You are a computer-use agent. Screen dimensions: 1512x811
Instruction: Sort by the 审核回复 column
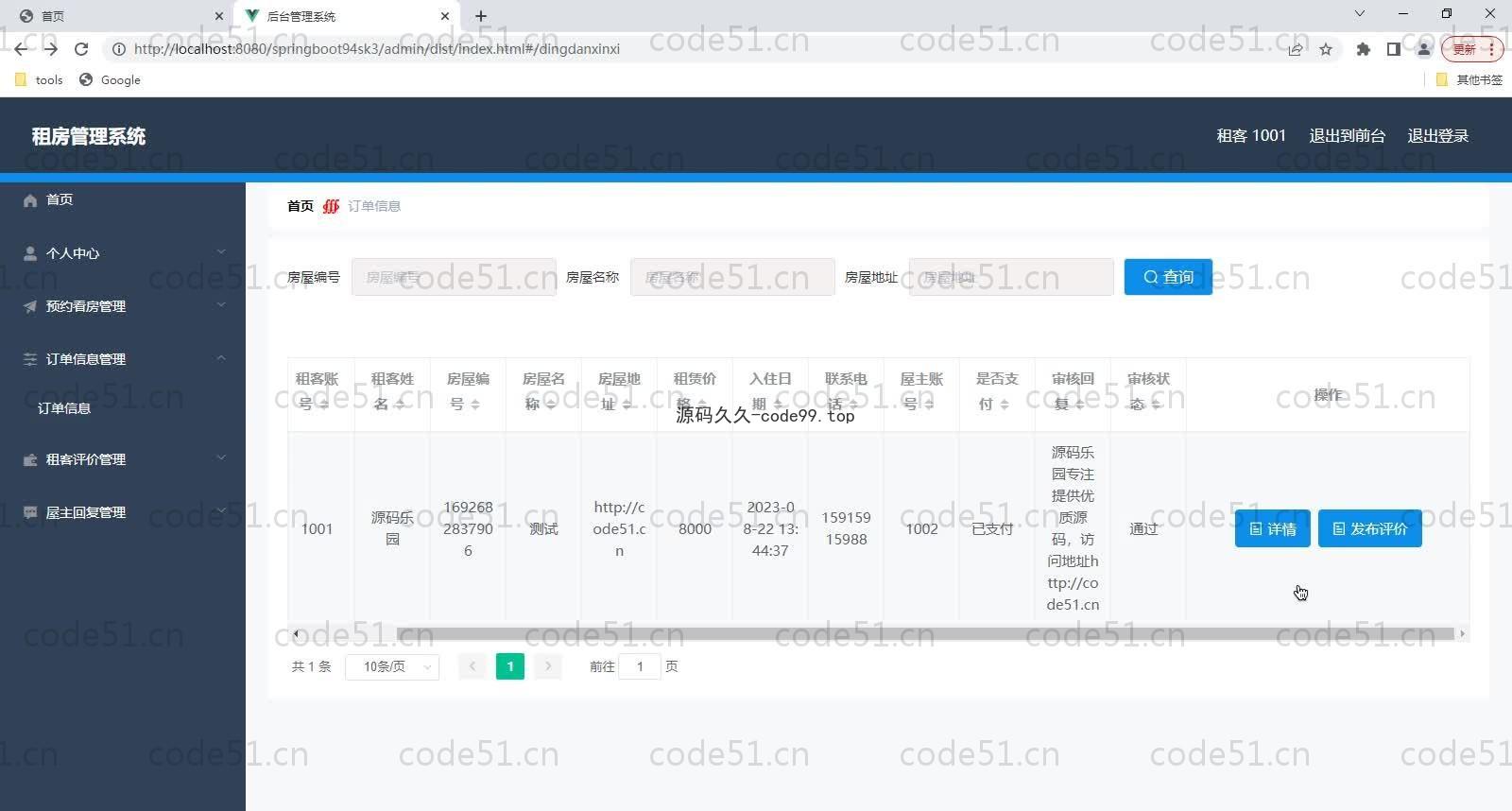coord(1080,405)
